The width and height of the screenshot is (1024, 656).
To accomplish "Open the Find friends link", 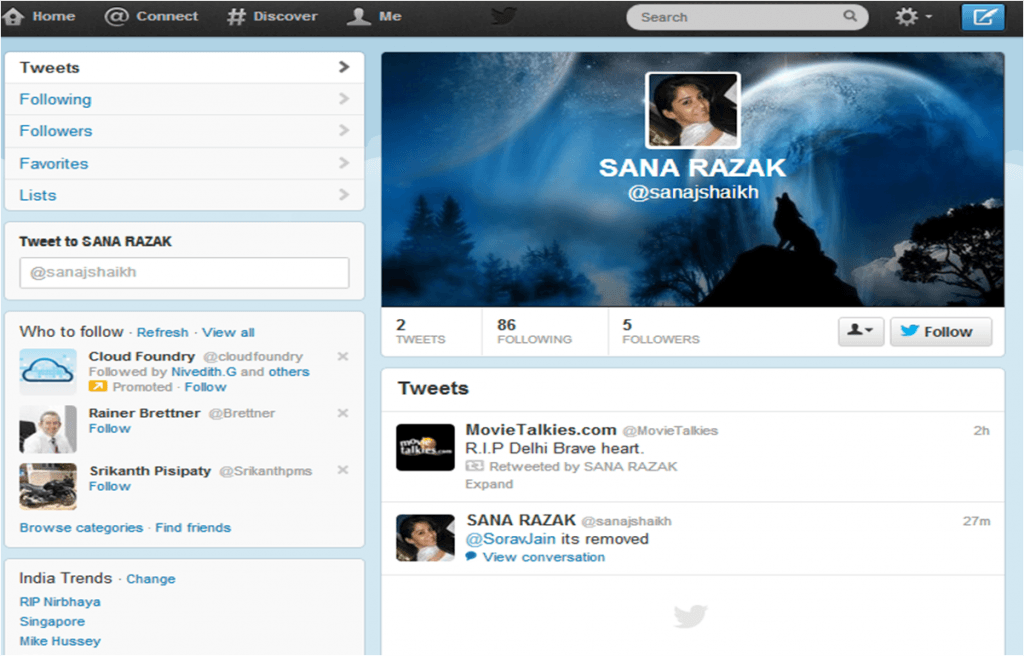I will point(193,528).
